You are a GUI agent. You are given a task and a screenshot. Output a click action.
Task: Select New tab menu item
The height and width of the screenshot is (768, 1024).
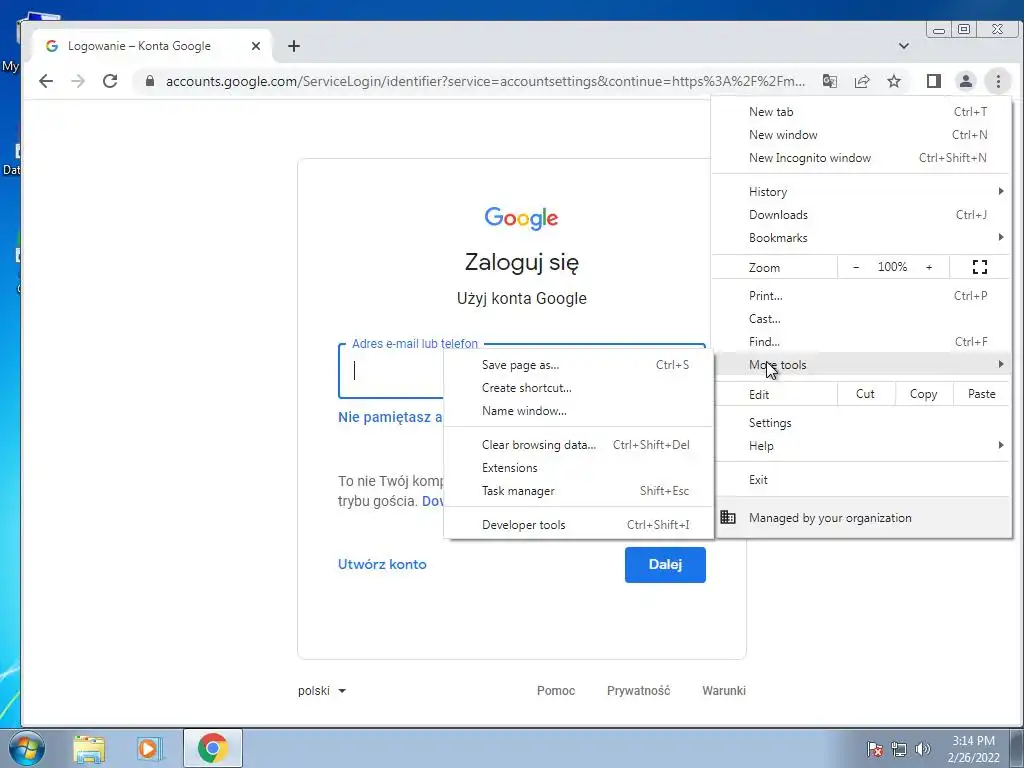(861, 112)
